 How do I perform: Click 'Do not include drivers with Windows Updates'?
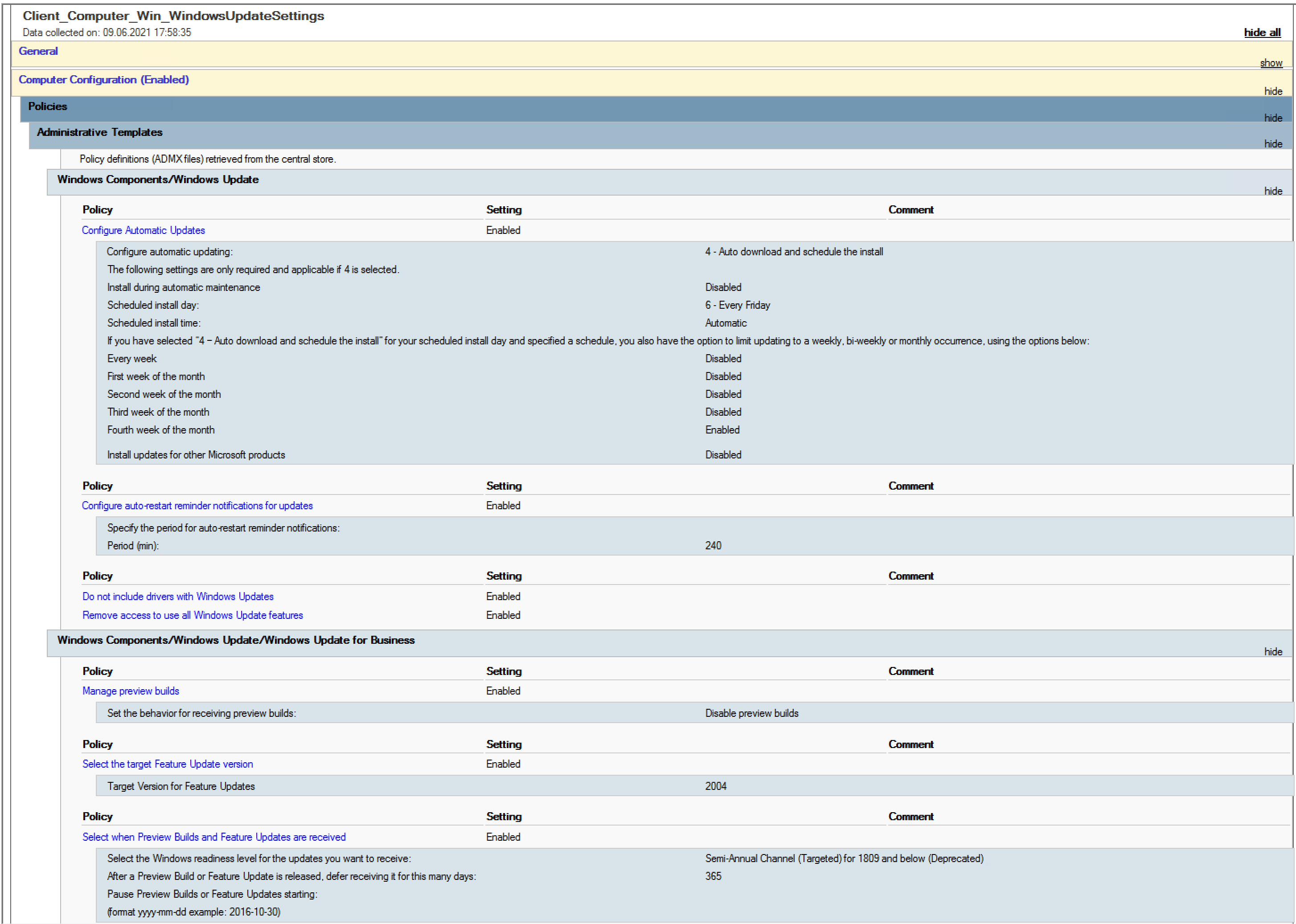point(177,596)
